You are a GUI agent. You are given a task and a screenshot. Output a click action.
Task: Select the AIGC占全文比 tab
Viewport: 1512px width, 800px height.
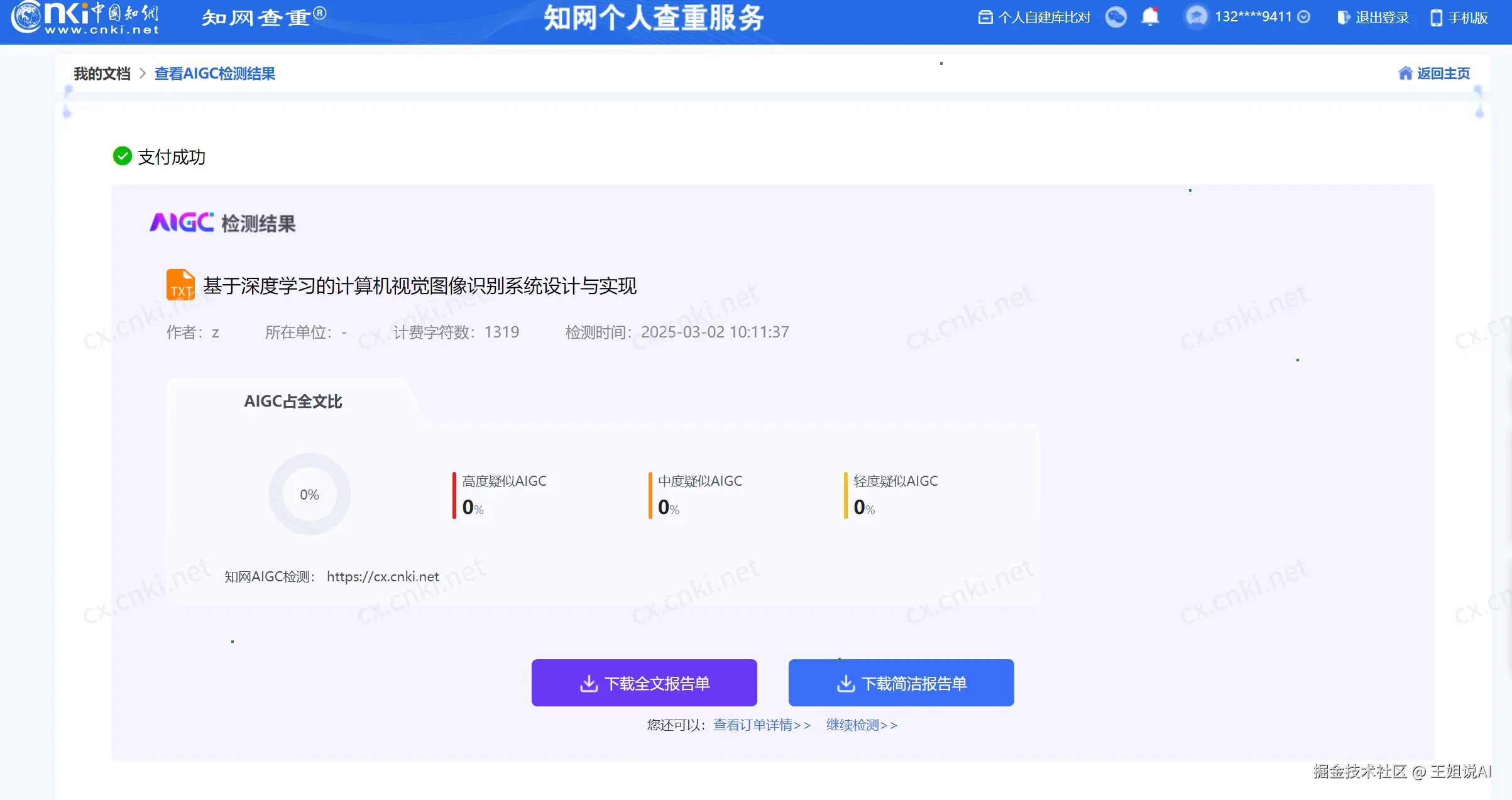coord(293,401)
